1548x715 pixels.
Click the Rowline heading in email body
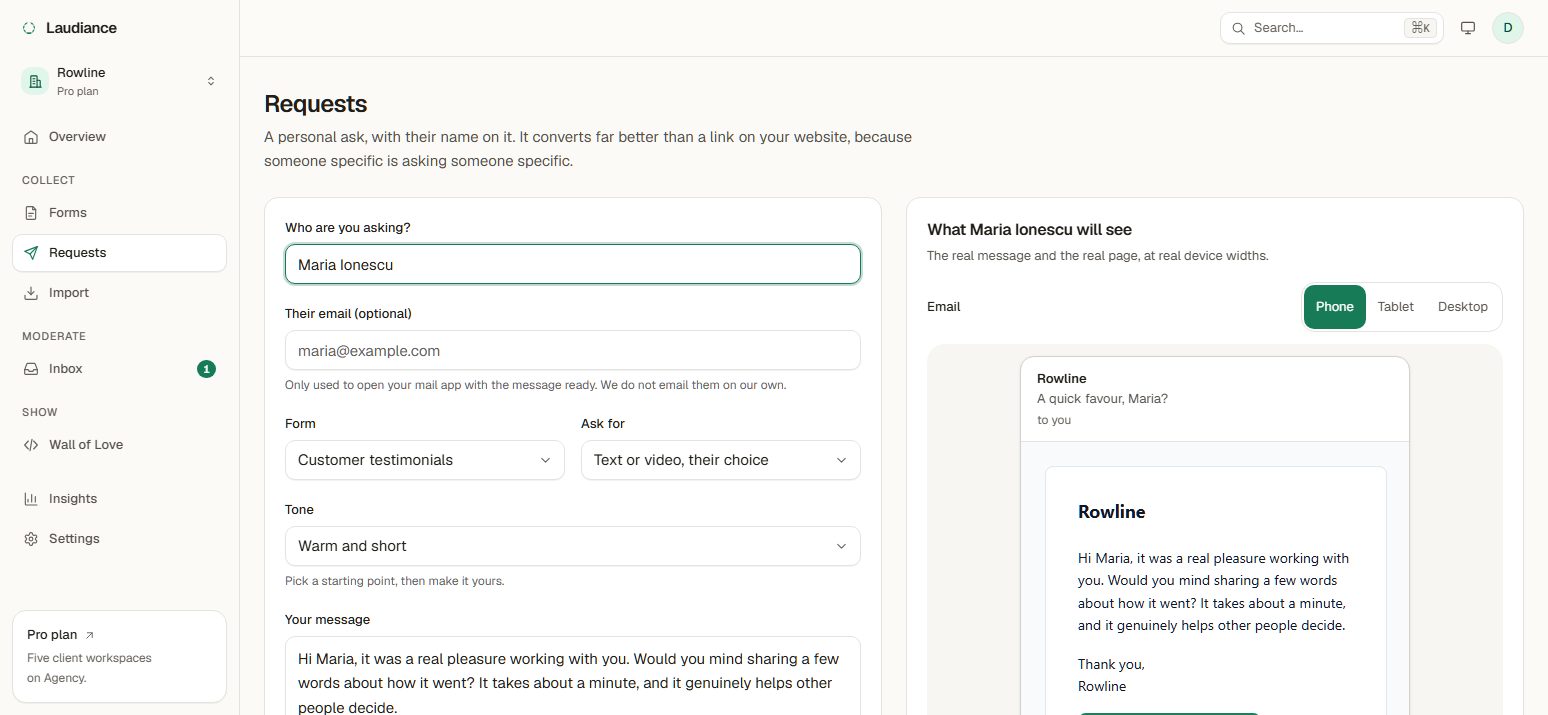point(1112,512)
